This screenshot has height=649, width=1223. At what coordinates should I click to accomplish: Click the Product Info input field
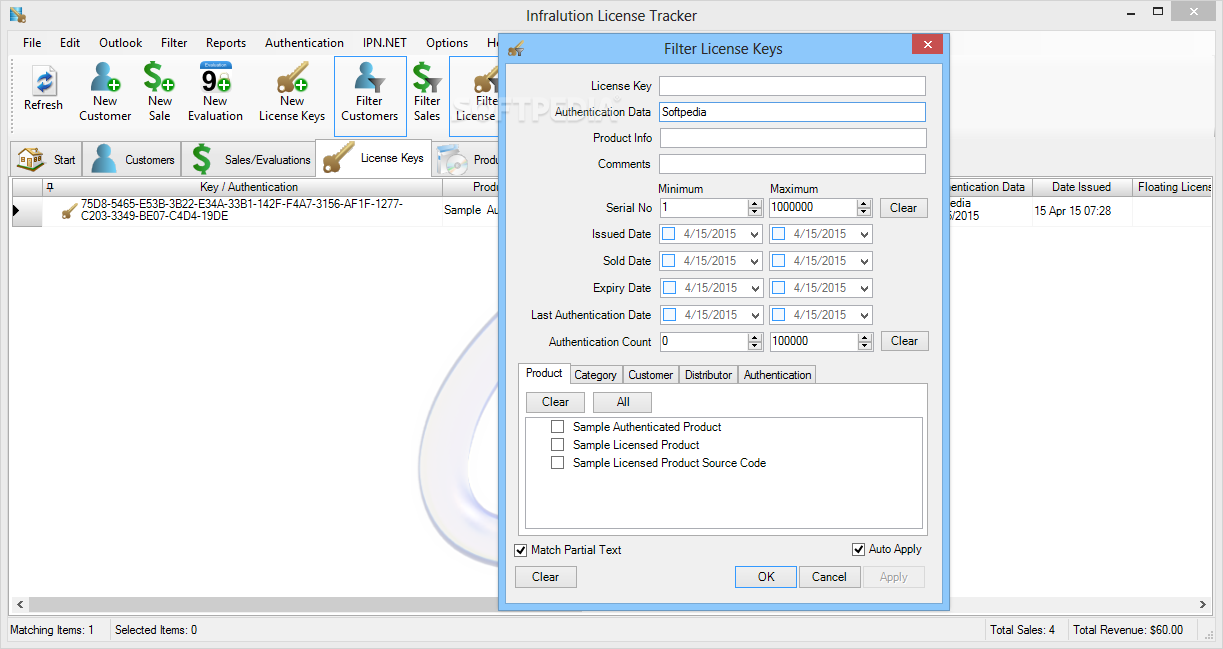click(793, 138)
